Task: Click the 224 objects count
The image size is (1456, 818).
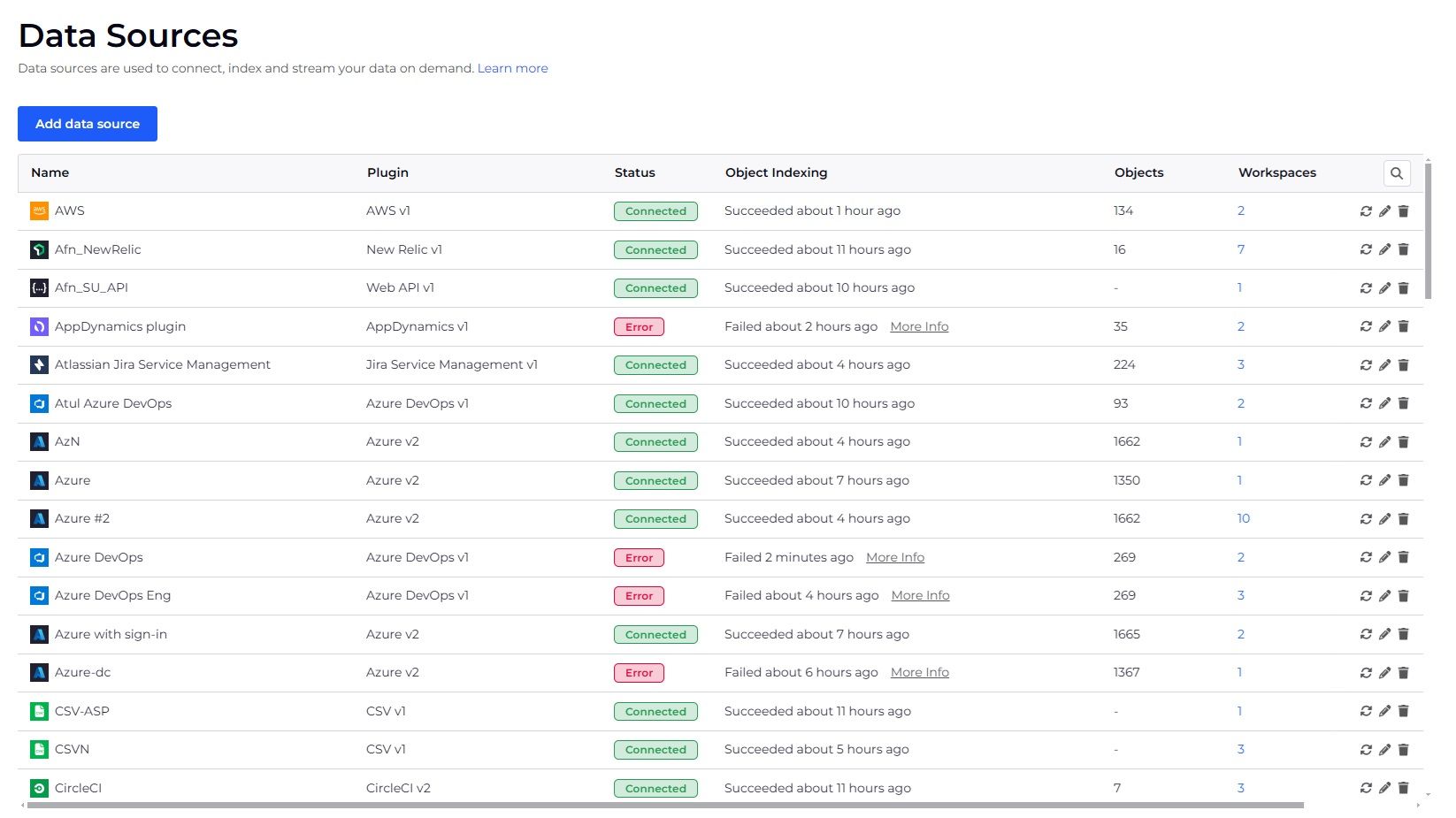Action: [x=1124, y=364]
